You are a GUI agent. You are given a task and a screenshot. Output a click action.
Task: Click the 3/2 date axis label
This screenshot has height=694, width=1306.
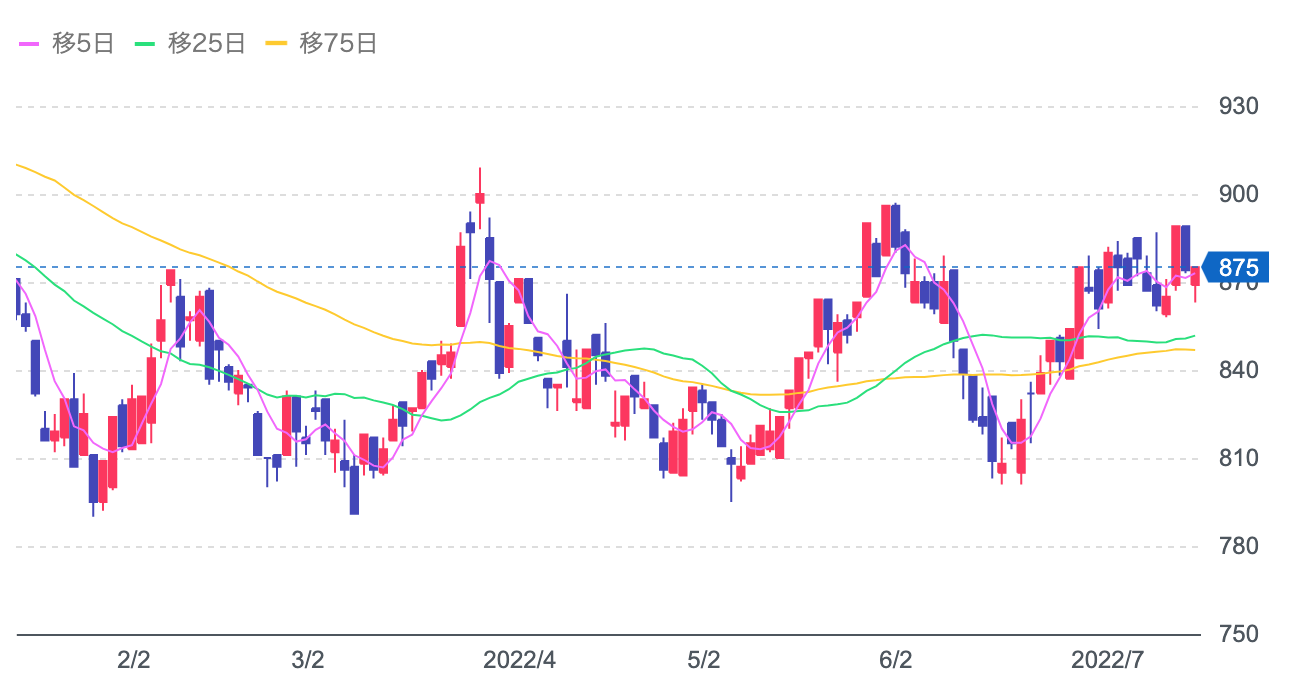coord(307,661)
